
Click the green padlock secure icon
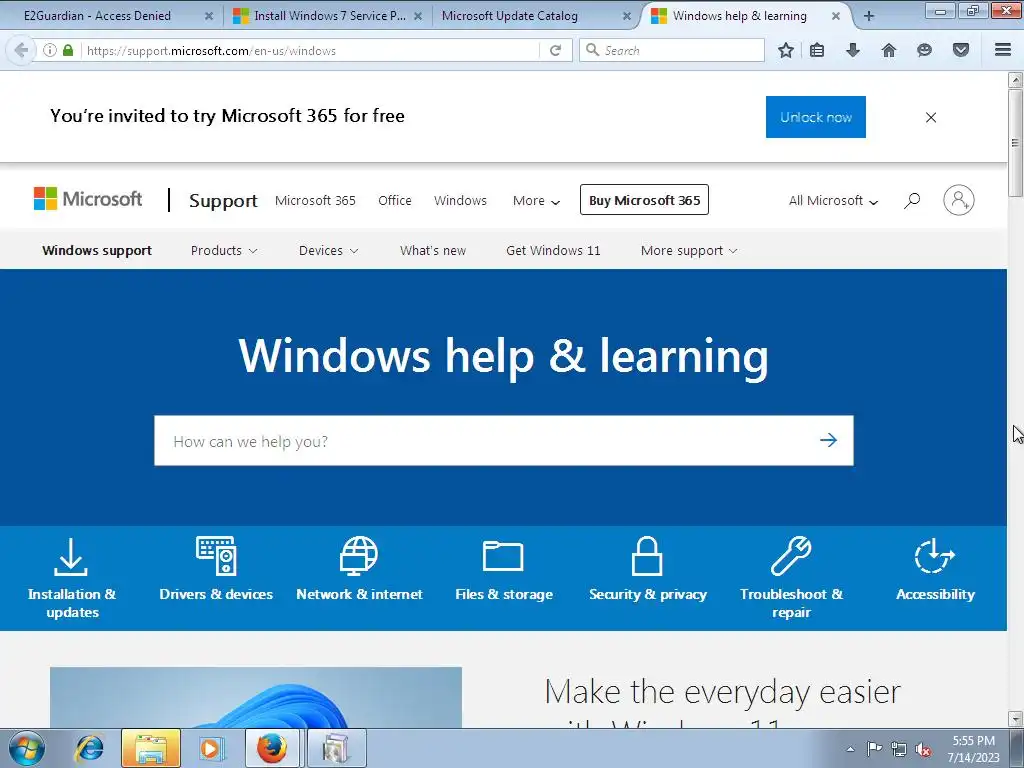point(68,50)
